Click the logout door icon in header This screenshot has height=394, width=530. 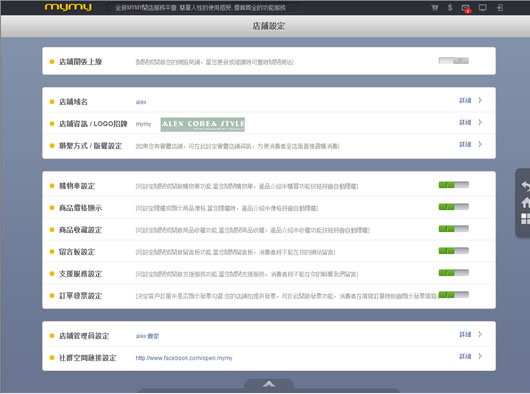500,8
